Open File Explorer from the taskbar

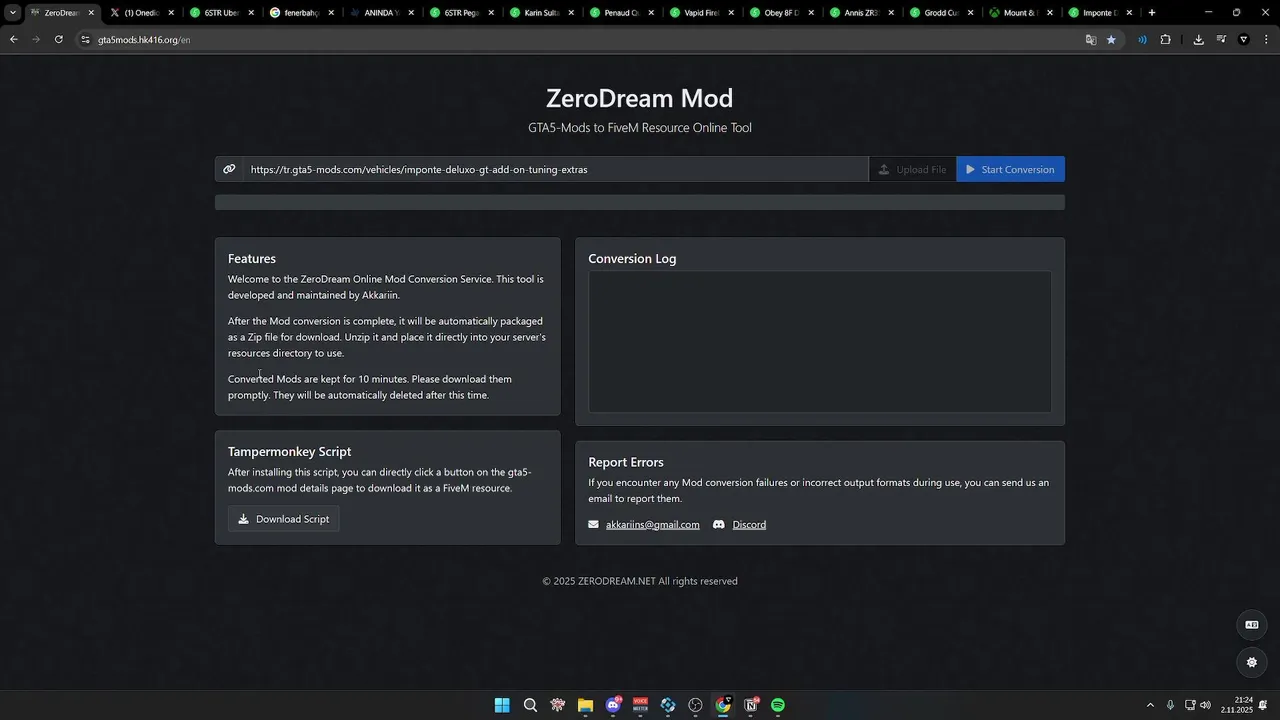point(585,705)
